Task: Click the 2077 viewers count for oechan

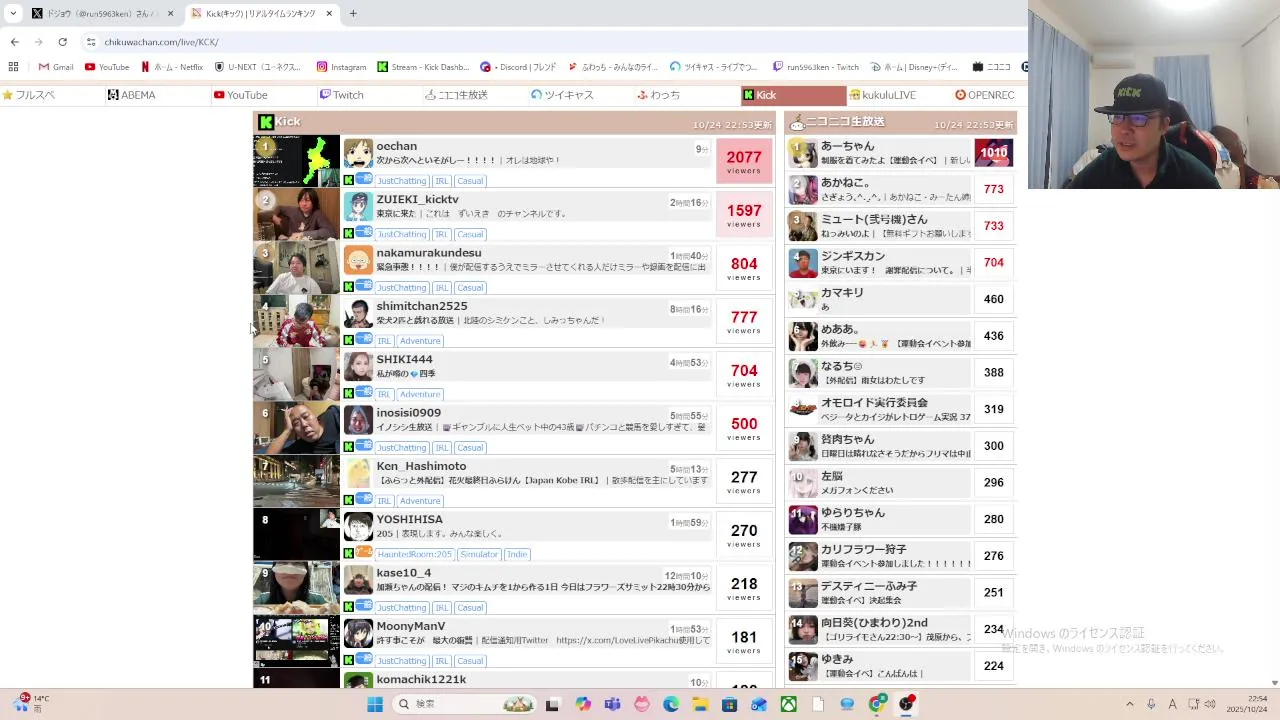Action: (x=744, y=161)
